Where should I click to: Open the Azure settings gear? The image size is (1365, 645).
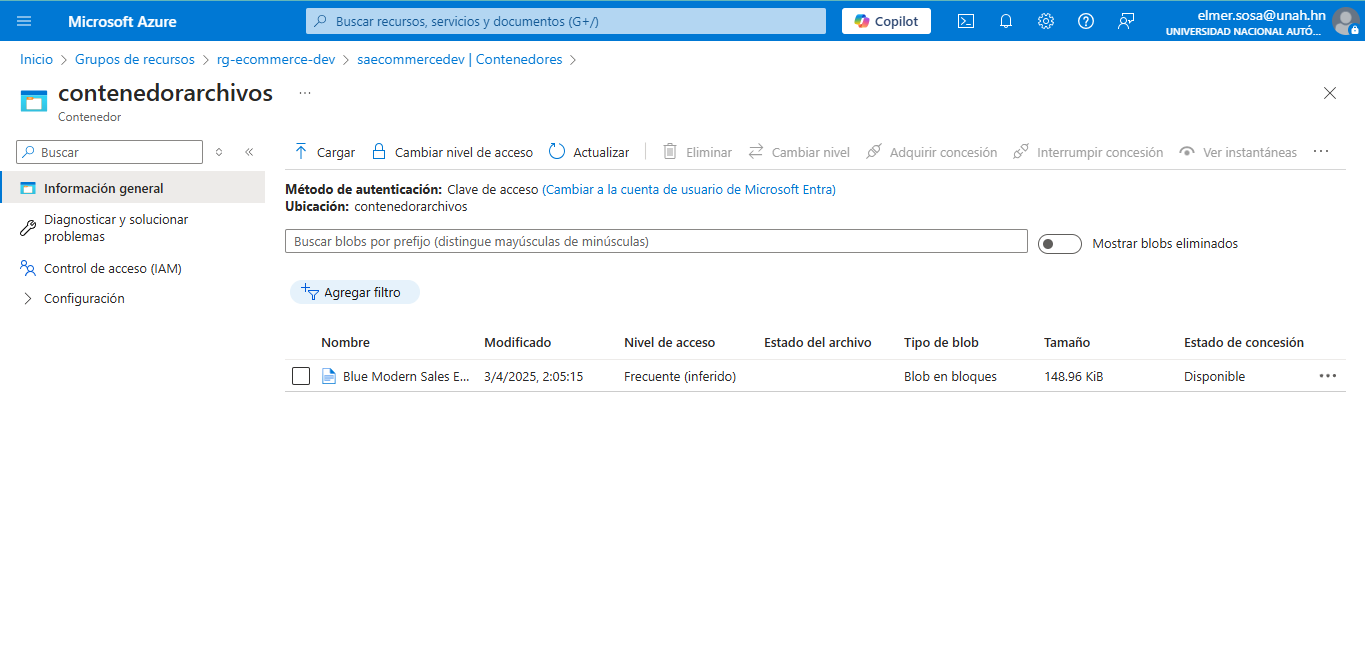(x=1046, y=20)
